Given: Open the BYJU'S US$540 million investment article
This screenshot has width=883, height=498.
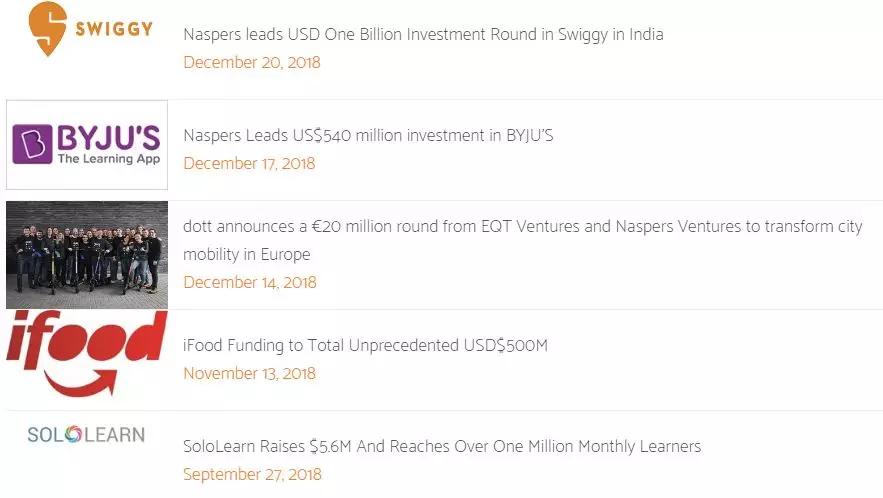Looking at the screenshot, I should [x=368, y=135].
